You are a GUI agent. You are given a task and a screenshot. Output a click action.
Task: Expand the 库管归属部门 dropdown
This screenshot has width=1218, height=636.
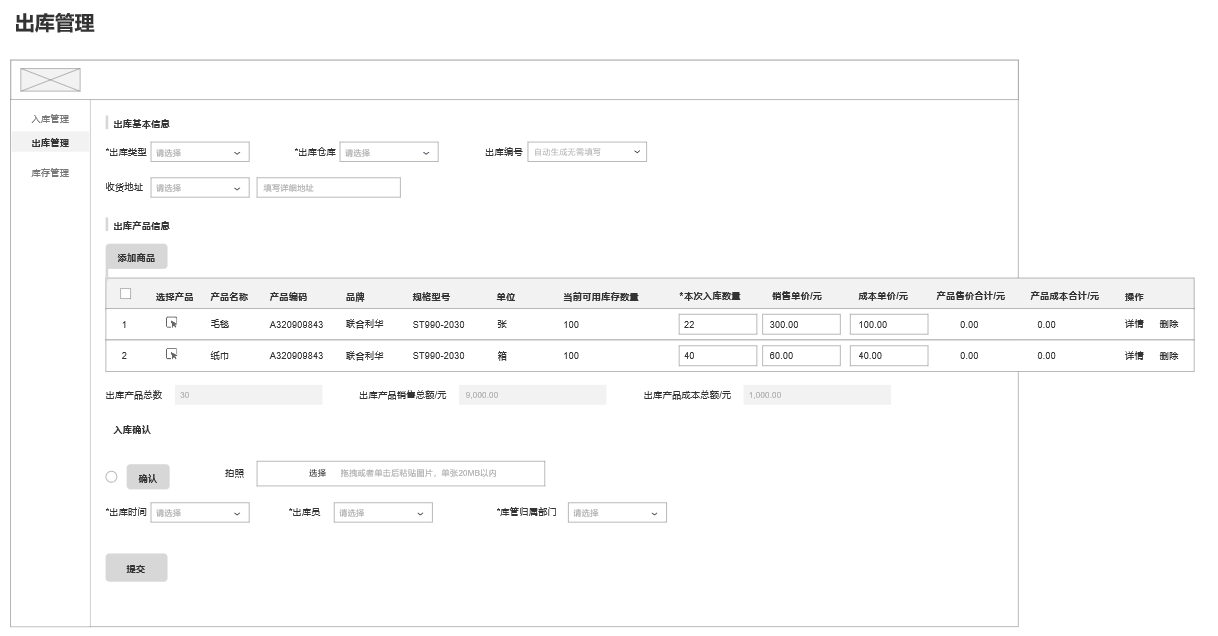[x=617, y=512]
